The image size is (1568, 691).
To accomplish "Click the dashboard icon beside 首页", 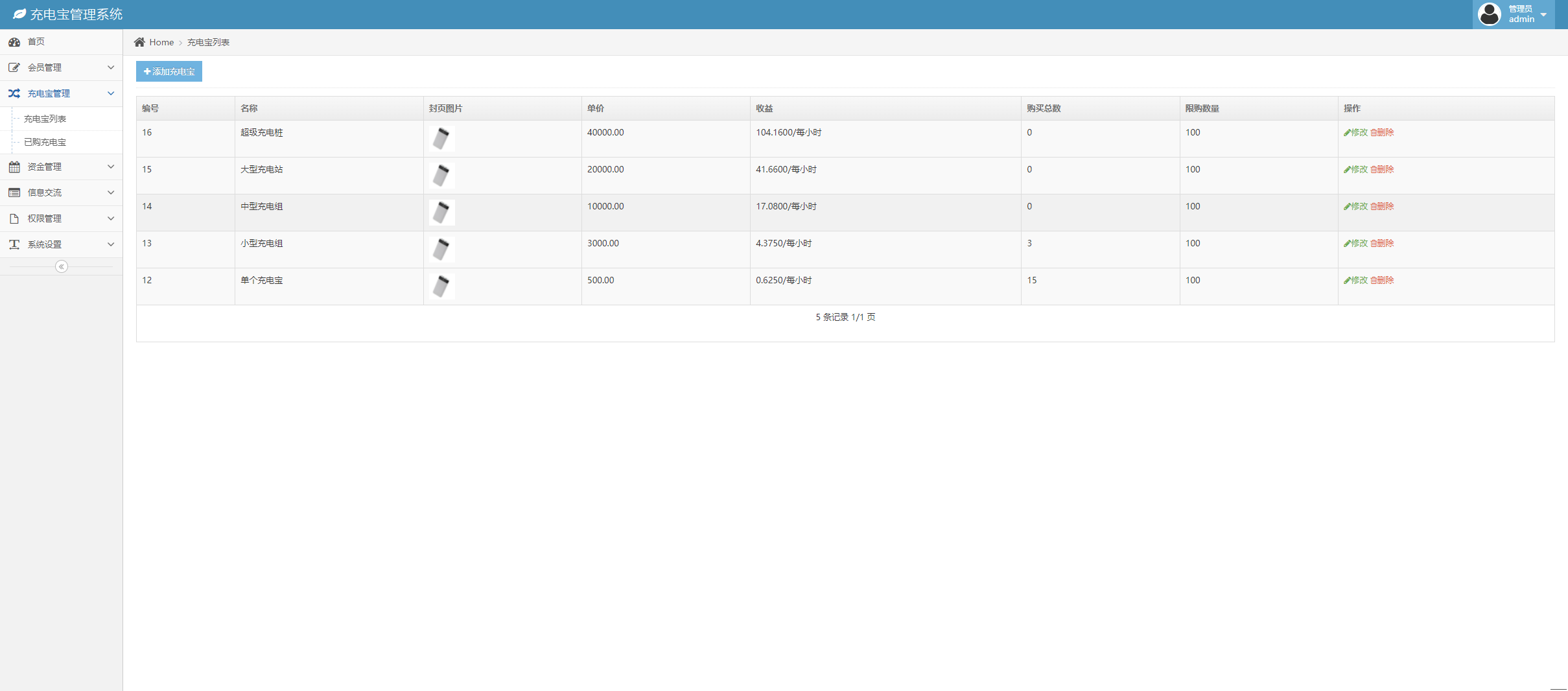I will pos(14,42).
